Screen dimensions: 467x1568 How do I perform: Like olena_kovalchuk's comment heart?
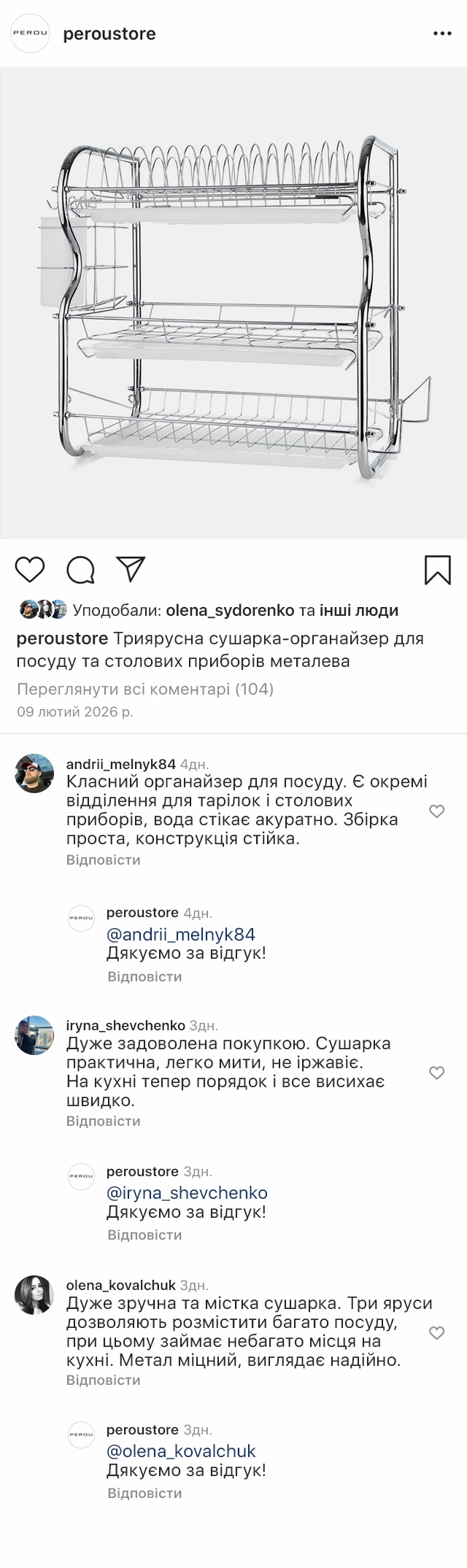436,1333
